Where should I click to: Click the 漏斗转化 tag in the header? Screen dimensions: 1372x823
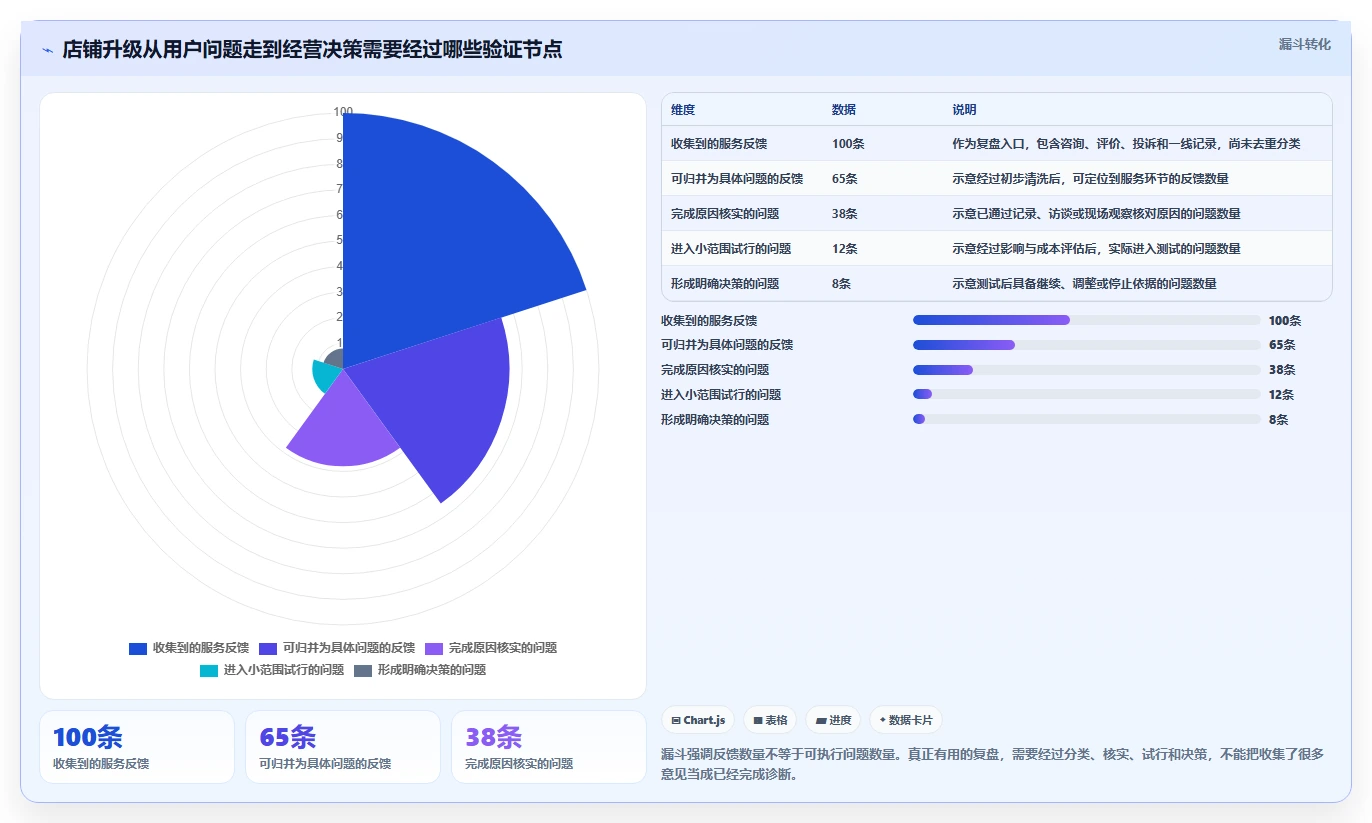pyautogui.click(x=1304, y=44)
